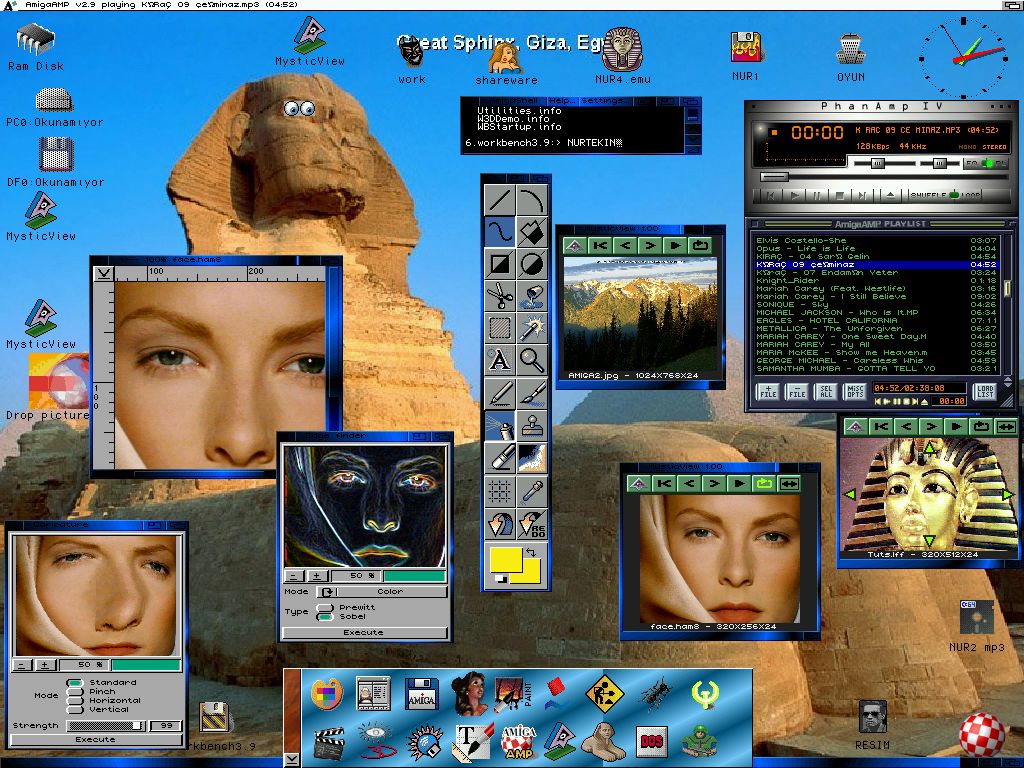1024x768 pixels.
Task: Click the undo arrow tool icon
Action: click(500, 524)
